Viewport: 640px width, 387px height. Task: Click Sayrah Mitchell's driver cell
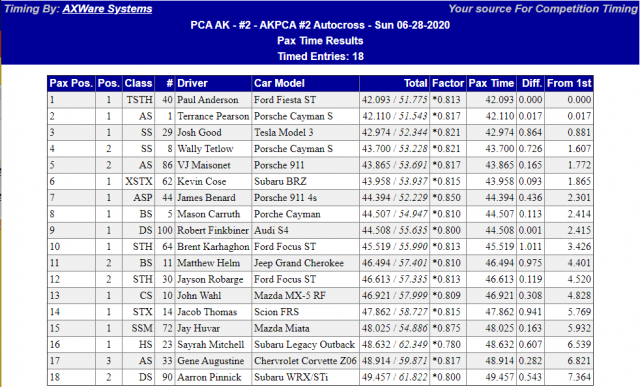coord(211,345)
